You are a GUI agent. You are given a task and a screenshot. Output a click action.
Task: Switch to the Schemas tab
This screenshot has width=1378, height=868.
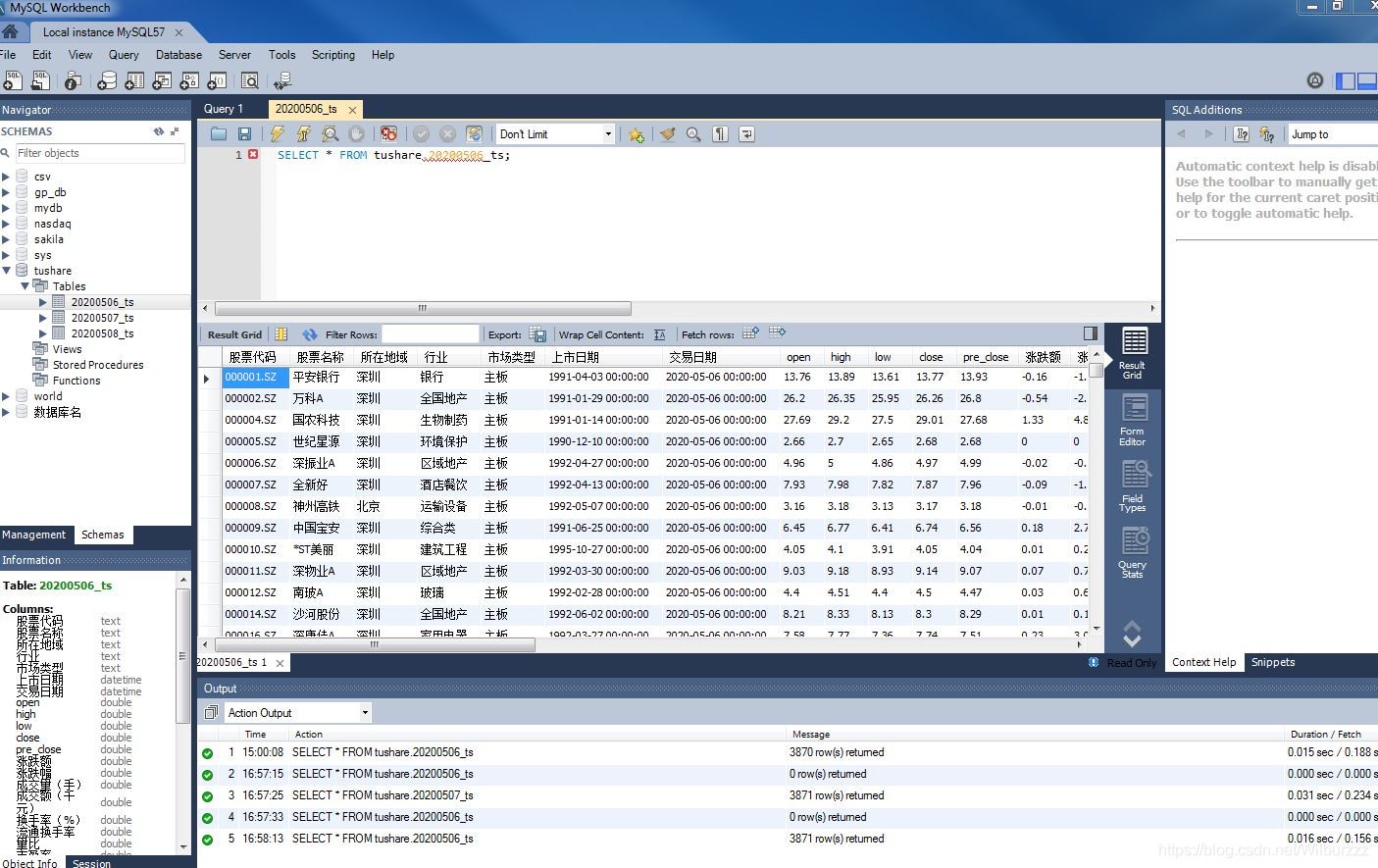click(103, 535)
